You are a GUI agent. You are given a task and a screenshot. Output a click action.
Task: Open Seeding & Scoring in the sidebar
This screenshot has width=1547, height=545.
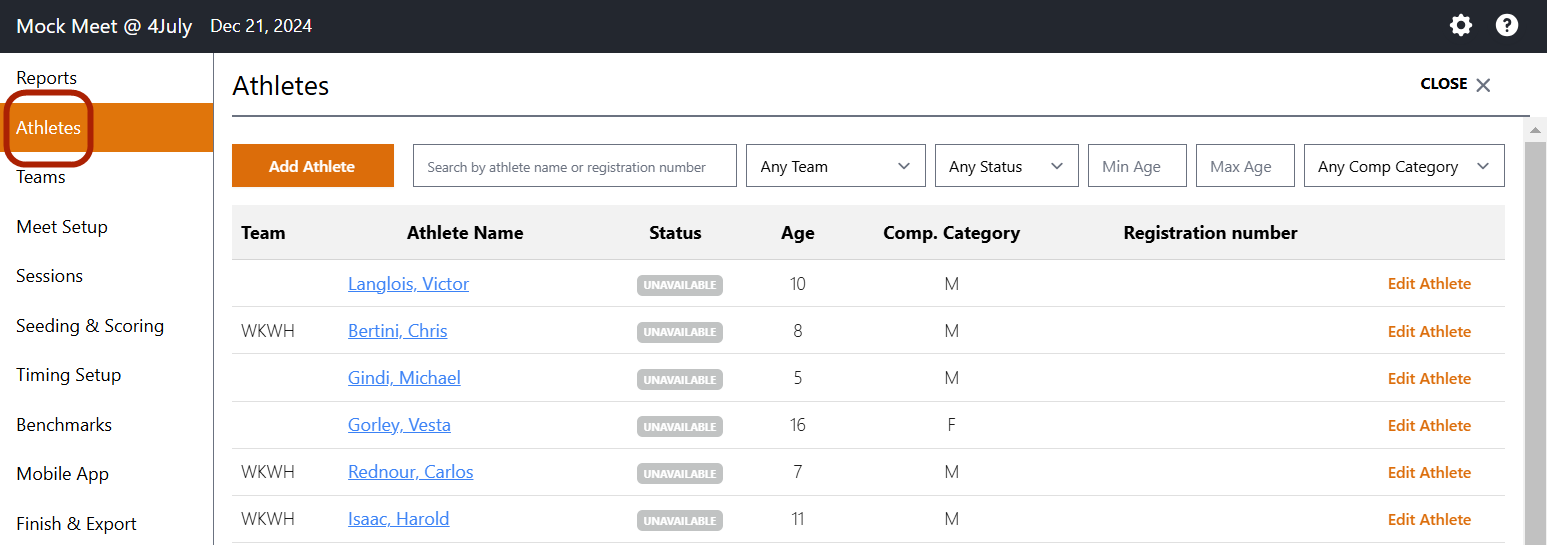click(90, 326)
